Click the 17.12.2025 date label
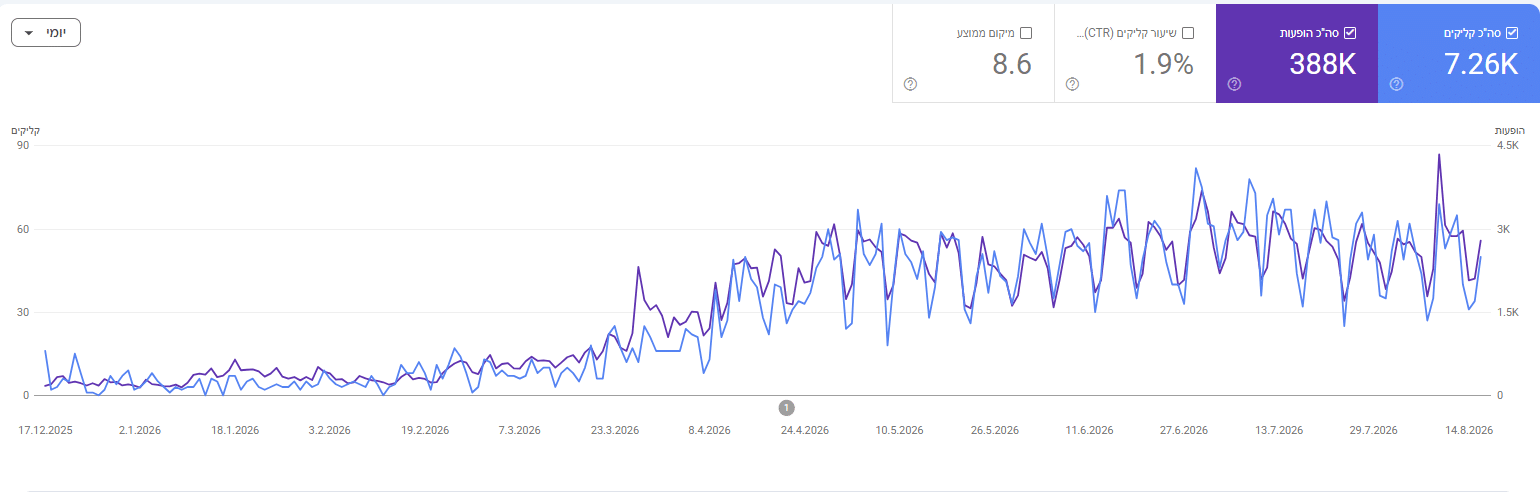The width and height of the screenshot is (1540, 492). point(46,430)
